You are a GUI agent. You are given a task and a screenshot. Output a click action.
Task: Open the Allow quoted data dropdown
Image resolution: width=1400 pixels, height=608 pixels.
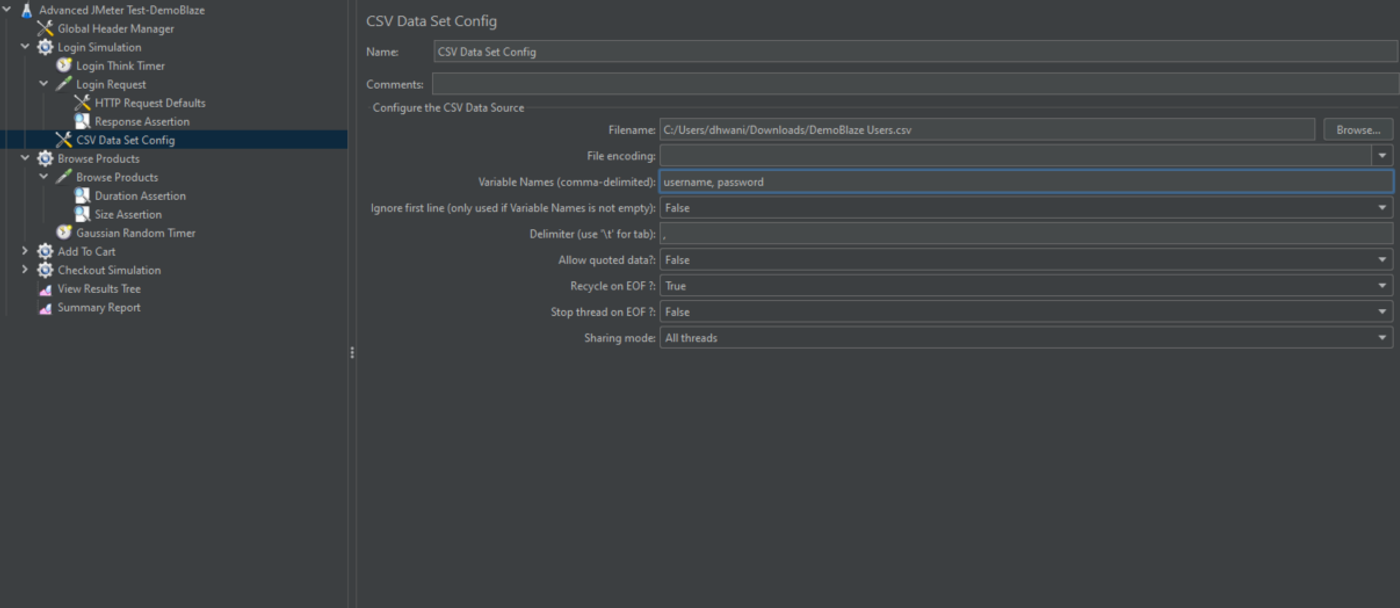(1382, 259)
